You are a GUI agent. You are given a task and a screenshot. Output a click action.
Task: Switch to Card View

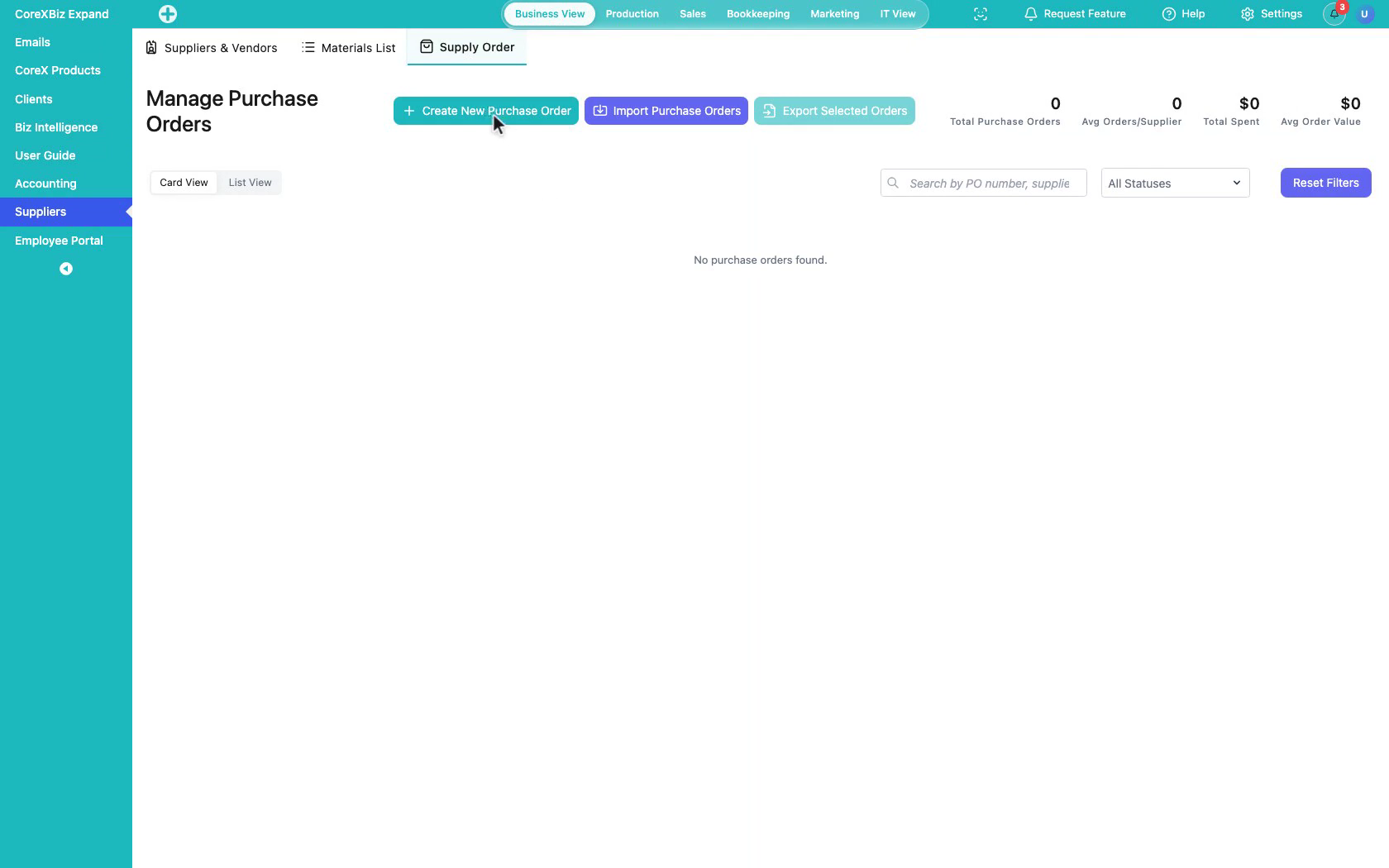pyautogui.click(x=184, y=183)
